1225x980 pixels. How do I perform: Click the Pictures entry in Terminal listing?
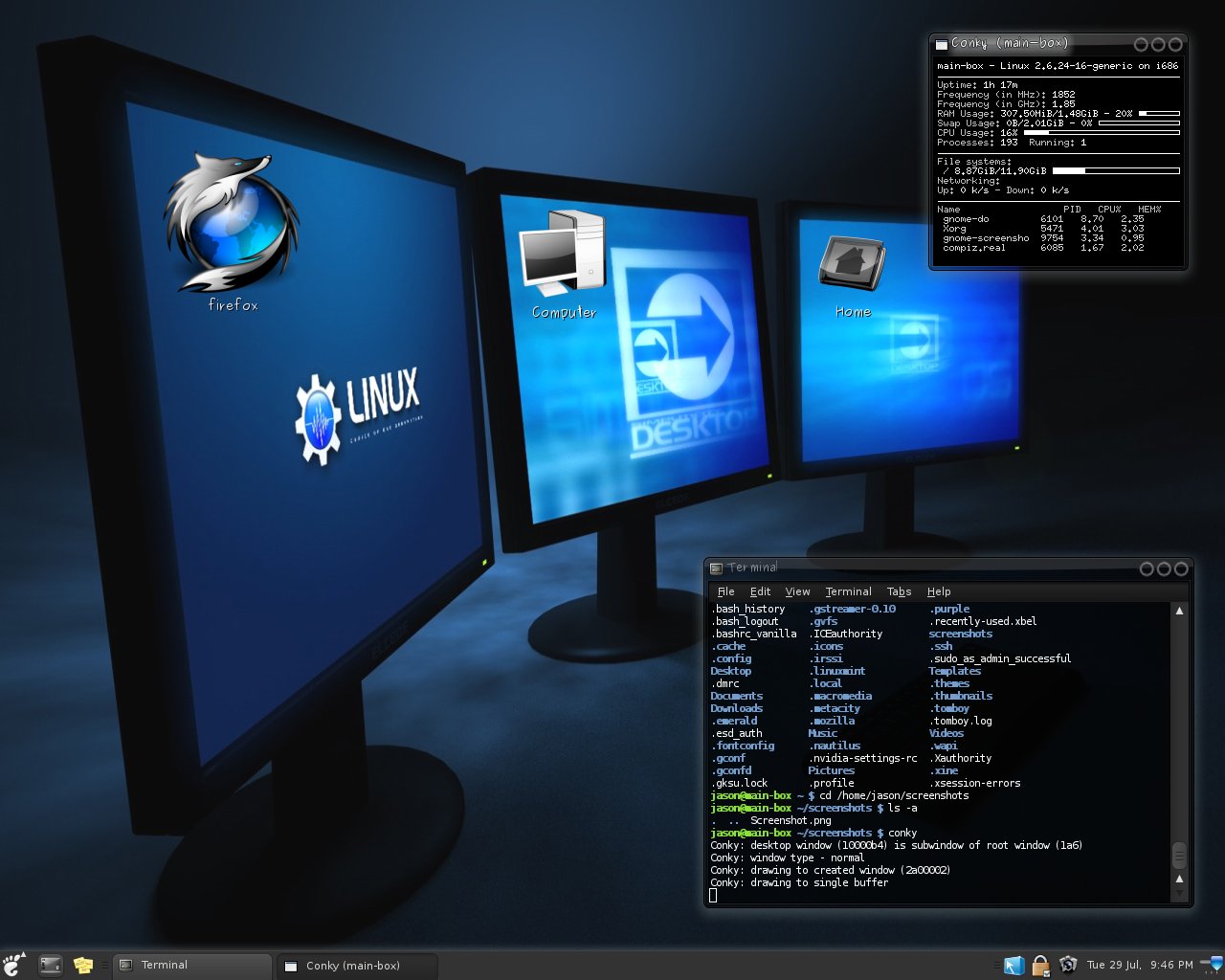[x=831, y=770]
